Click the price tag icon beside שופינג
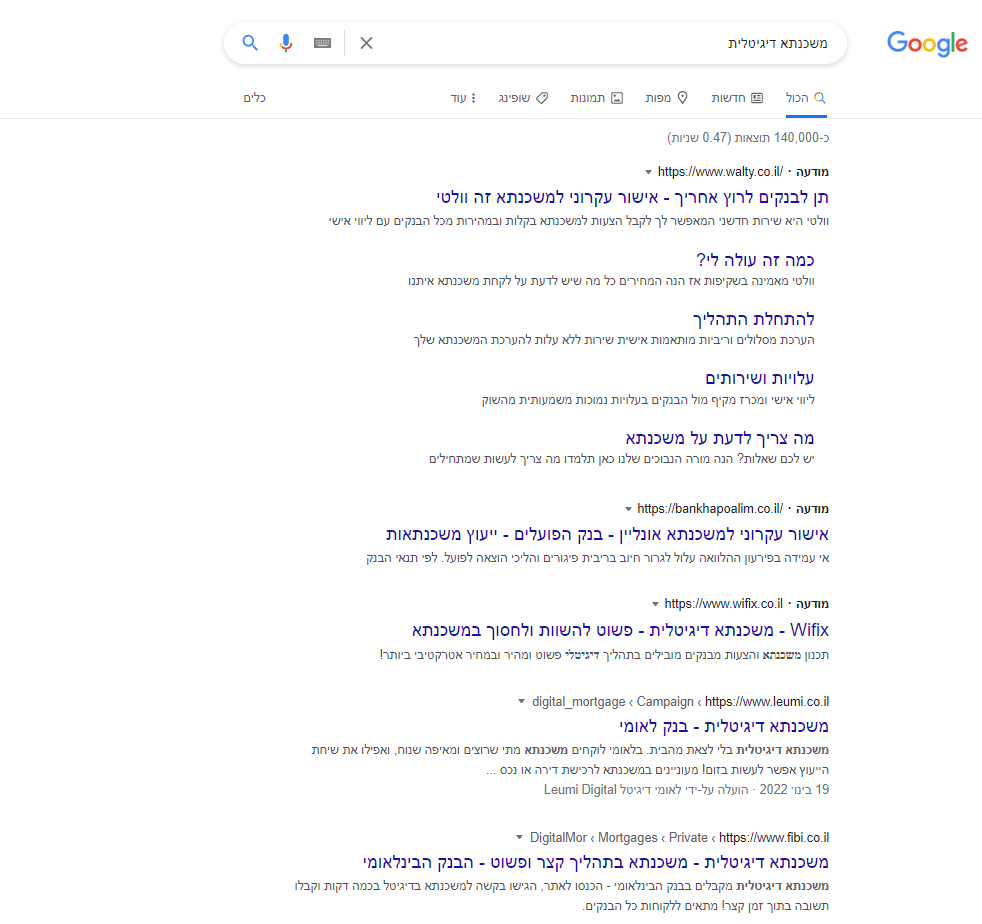This screenshot has width=982, height=924. click(542, 98)
